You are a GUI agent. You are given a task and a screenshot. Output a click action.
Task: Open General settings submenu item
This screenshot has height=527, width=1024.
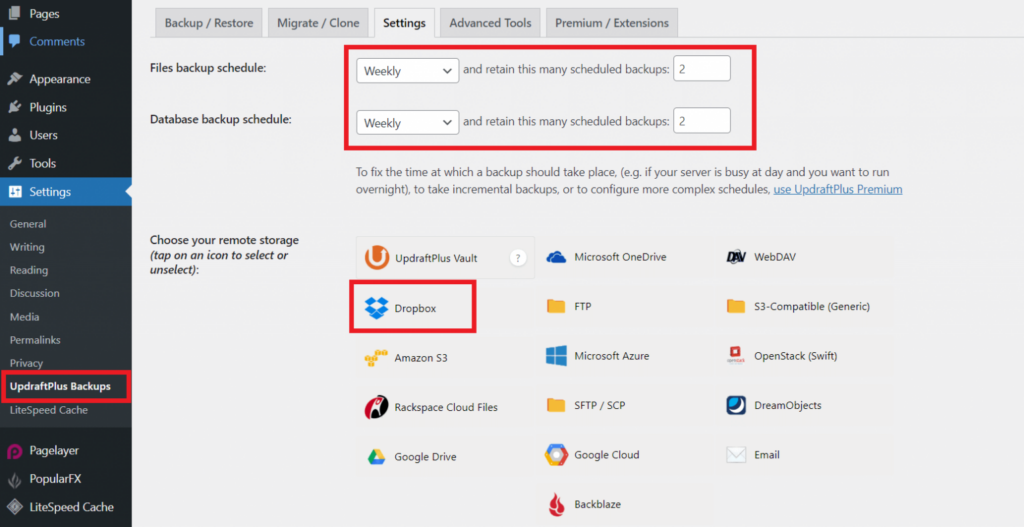(28, 224)
